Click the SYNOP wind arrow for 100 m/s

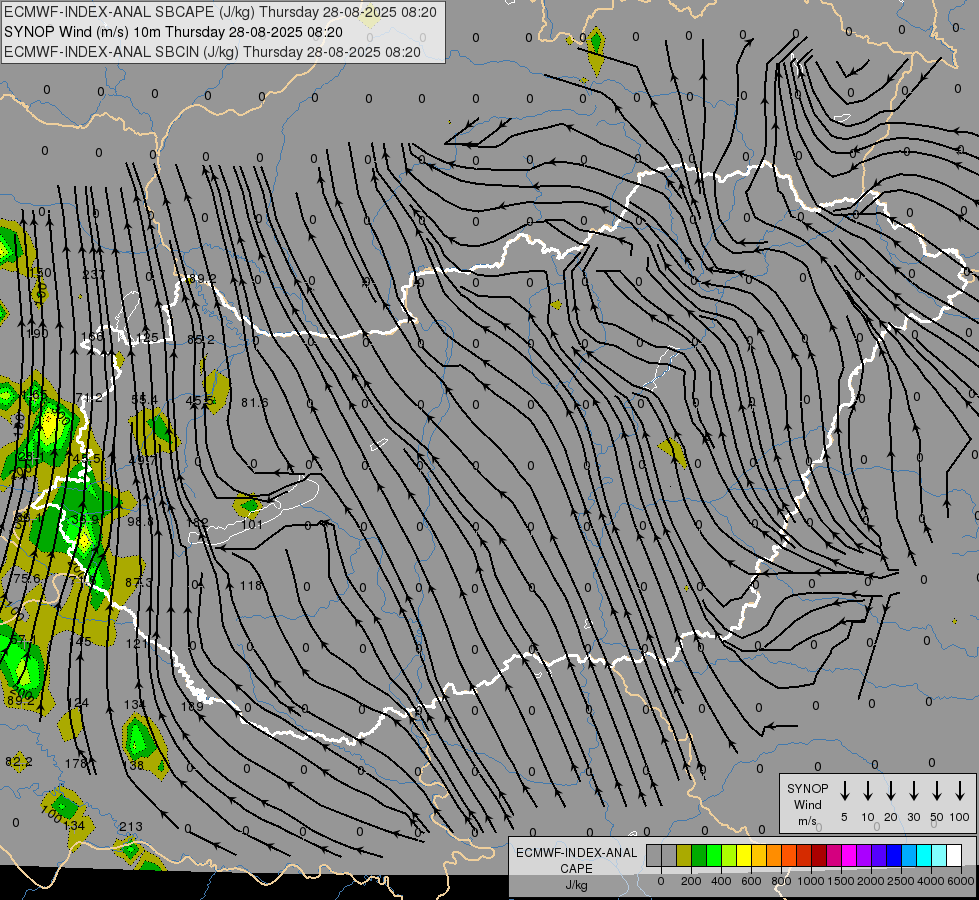click(960, 790)
